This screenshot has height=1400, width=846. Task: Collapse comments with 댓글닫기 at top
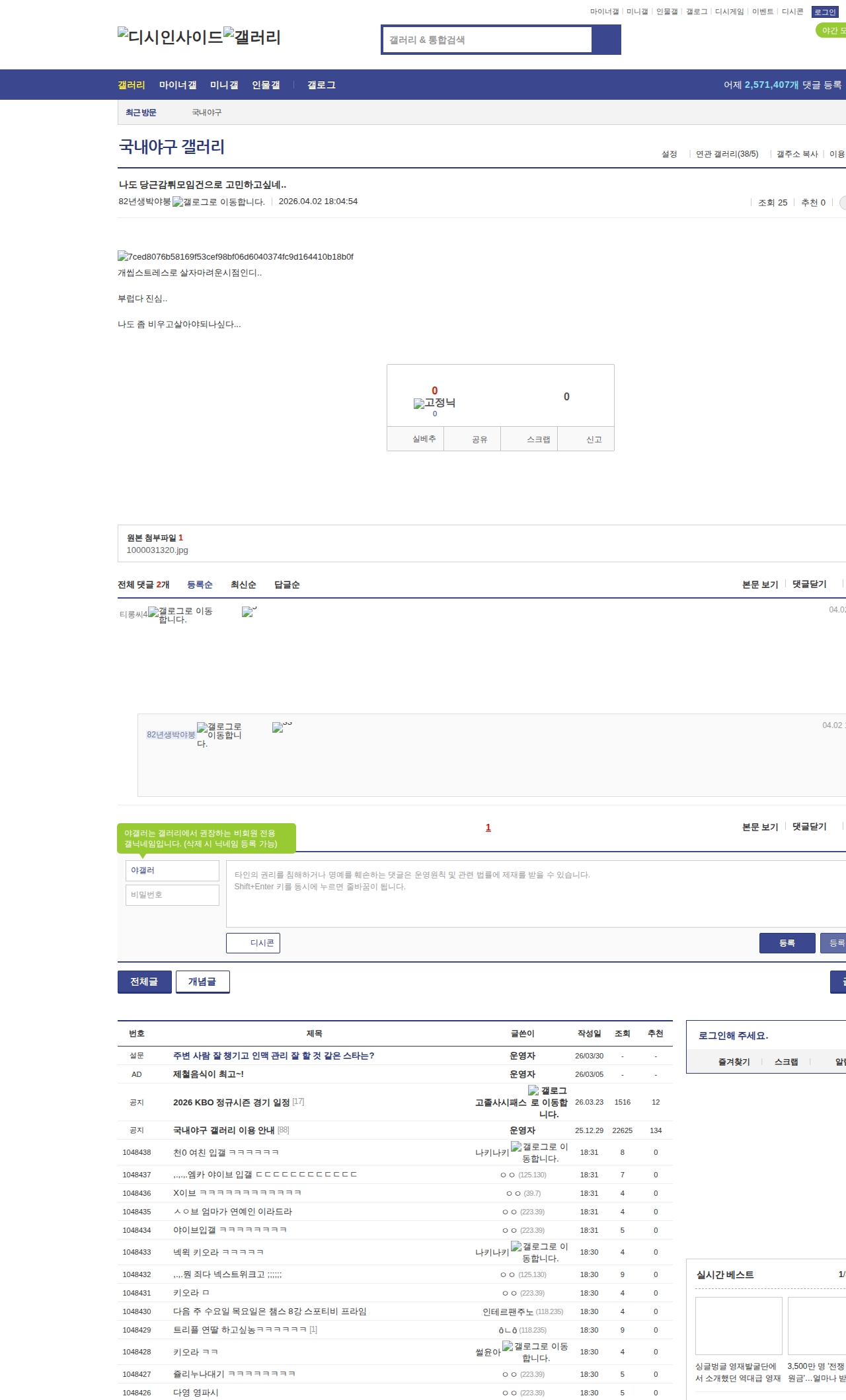coord(809,584)
